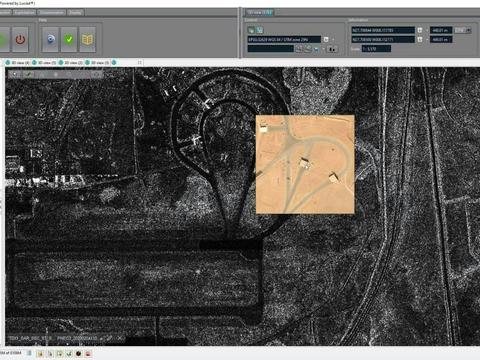
Task: Toggle the first small icon above coordinate system field
Action: pyautogui.click(x=251, y=30)
